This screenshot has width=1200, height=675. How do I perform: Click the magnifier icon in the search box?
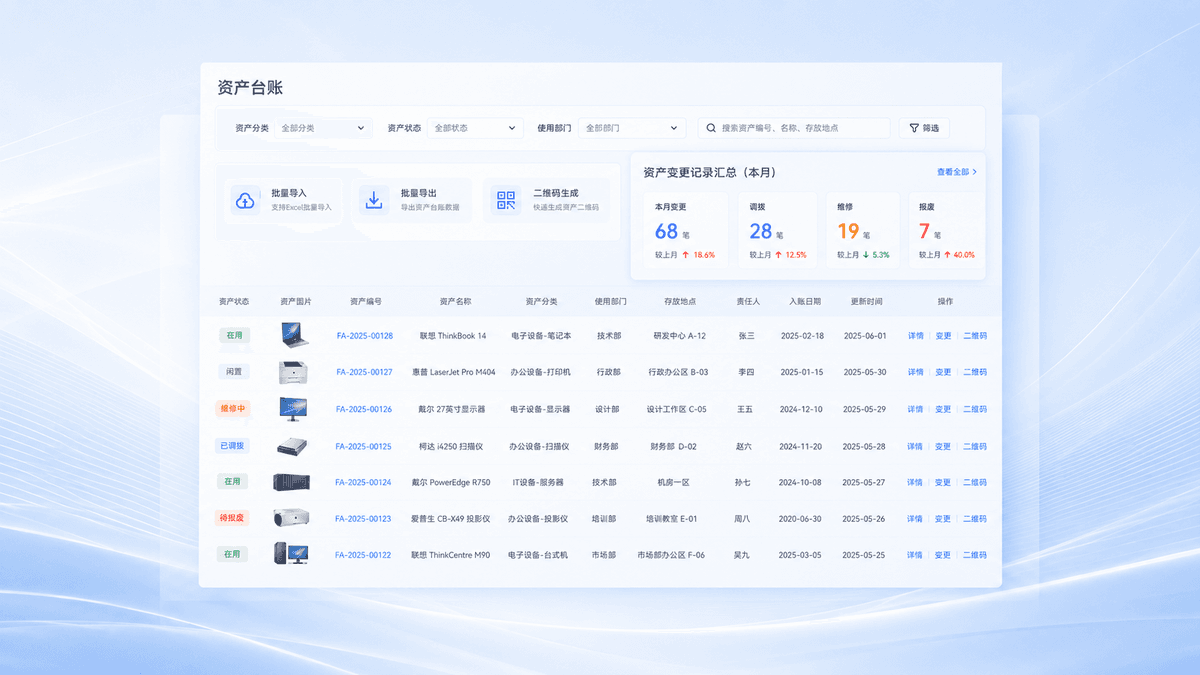coord(711,128)
